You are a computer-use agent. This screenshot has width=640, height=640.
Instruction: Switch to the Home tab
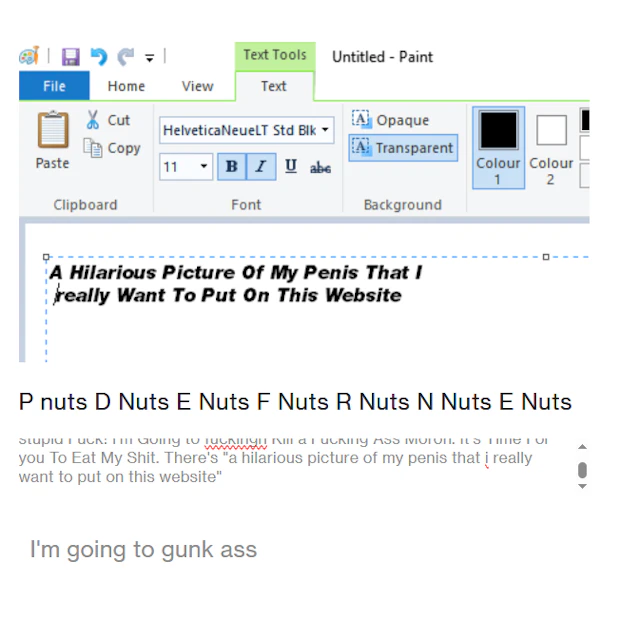click(126, 86)
